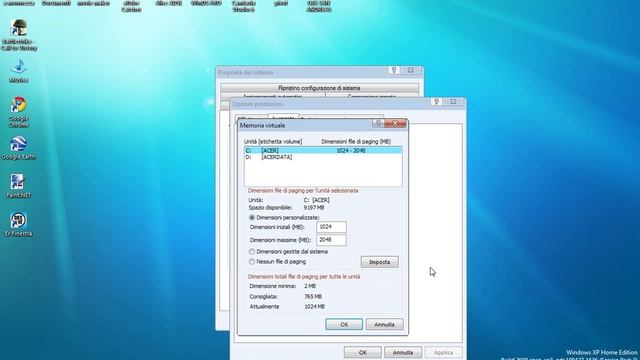The width and height of the screenshot is (640, 360).
Task: Choose Nessun file di paging option
Action: click(252, 262)
